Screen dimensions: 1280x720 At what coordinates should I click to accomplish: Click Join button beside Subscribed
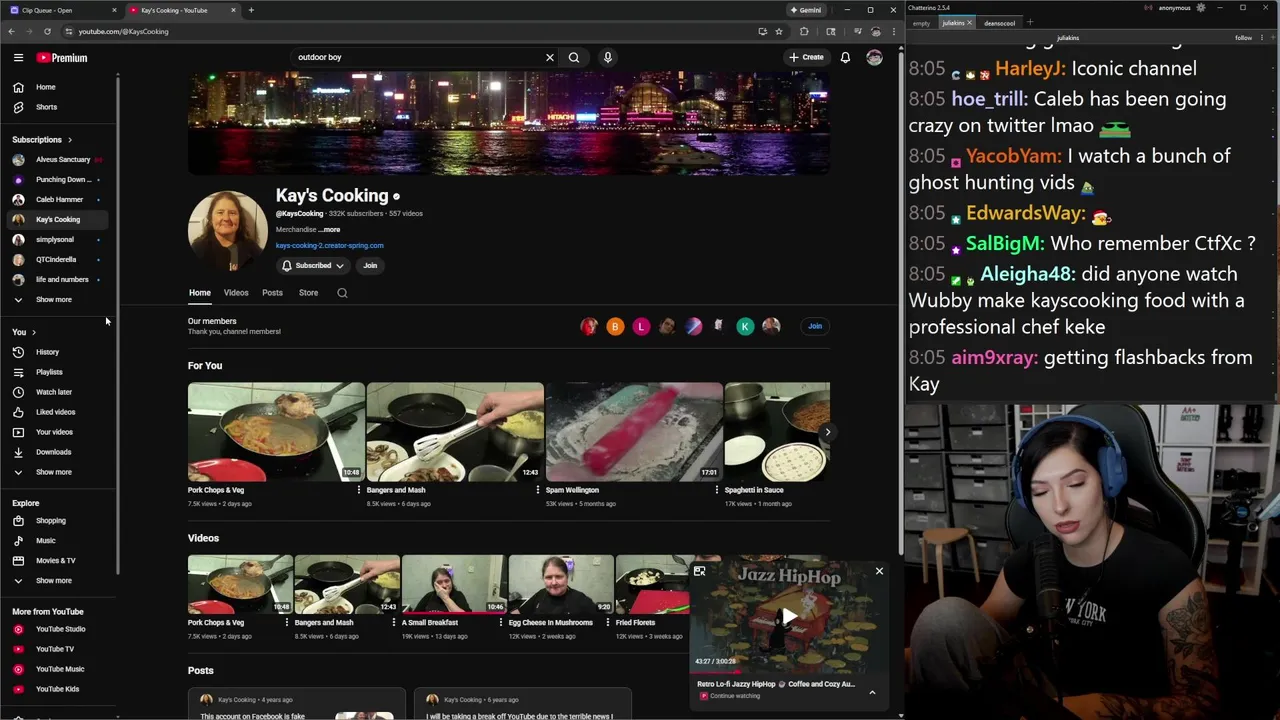click(x=370, y=266)
